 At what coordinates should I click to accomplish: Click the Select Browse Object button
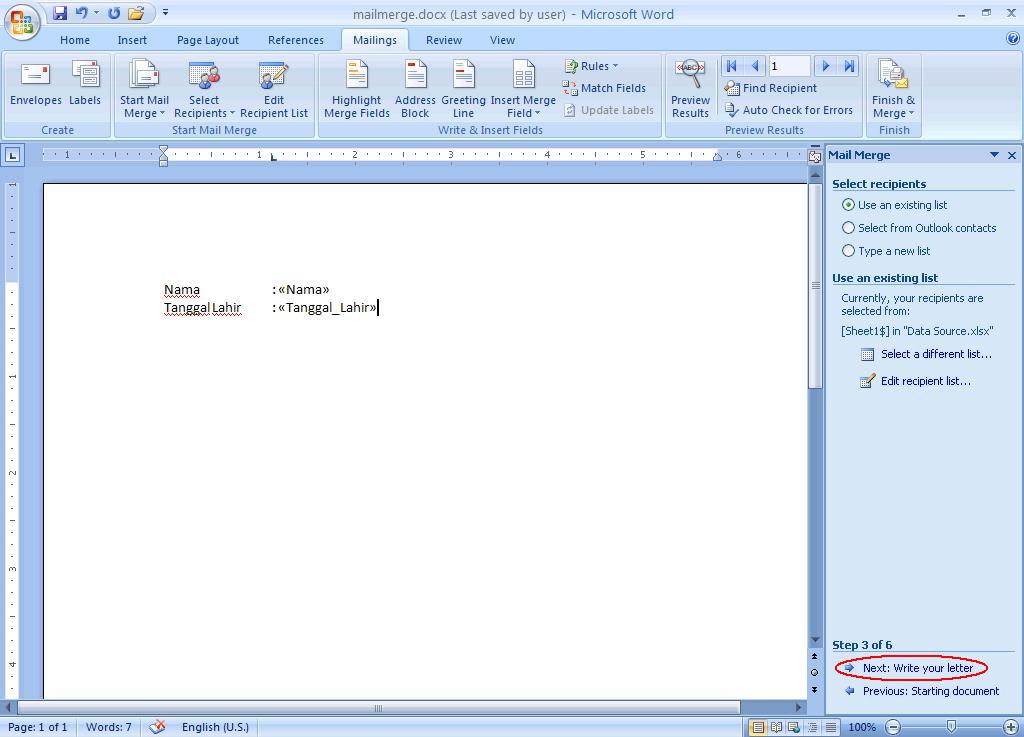(x=815, y=672)
